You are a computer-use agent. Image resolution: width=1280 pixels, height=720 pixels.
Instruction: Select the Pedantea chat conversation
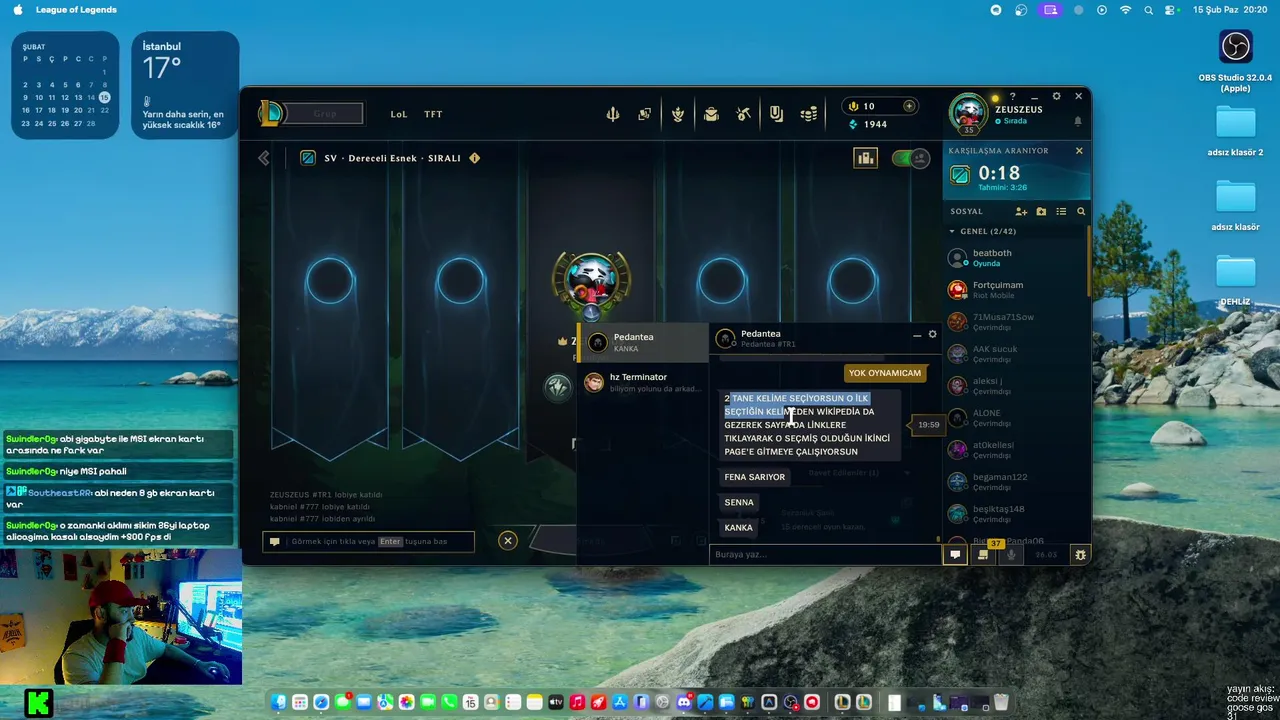tap(643, 343)
